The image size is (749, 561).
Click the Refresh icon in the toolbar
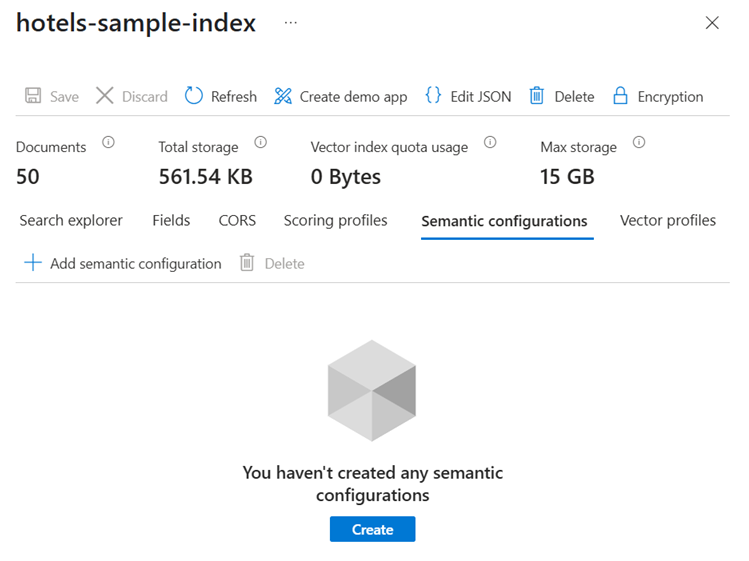tap(195, 96)
